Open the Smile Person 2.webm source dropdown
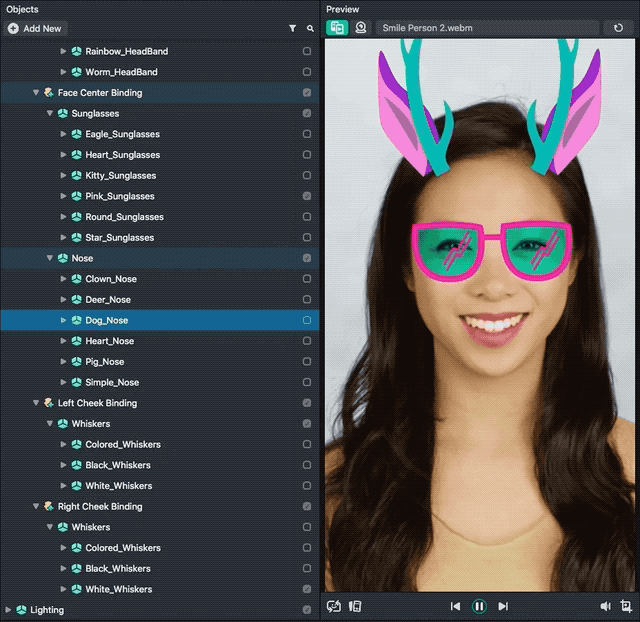 click(x=487, y=28)
